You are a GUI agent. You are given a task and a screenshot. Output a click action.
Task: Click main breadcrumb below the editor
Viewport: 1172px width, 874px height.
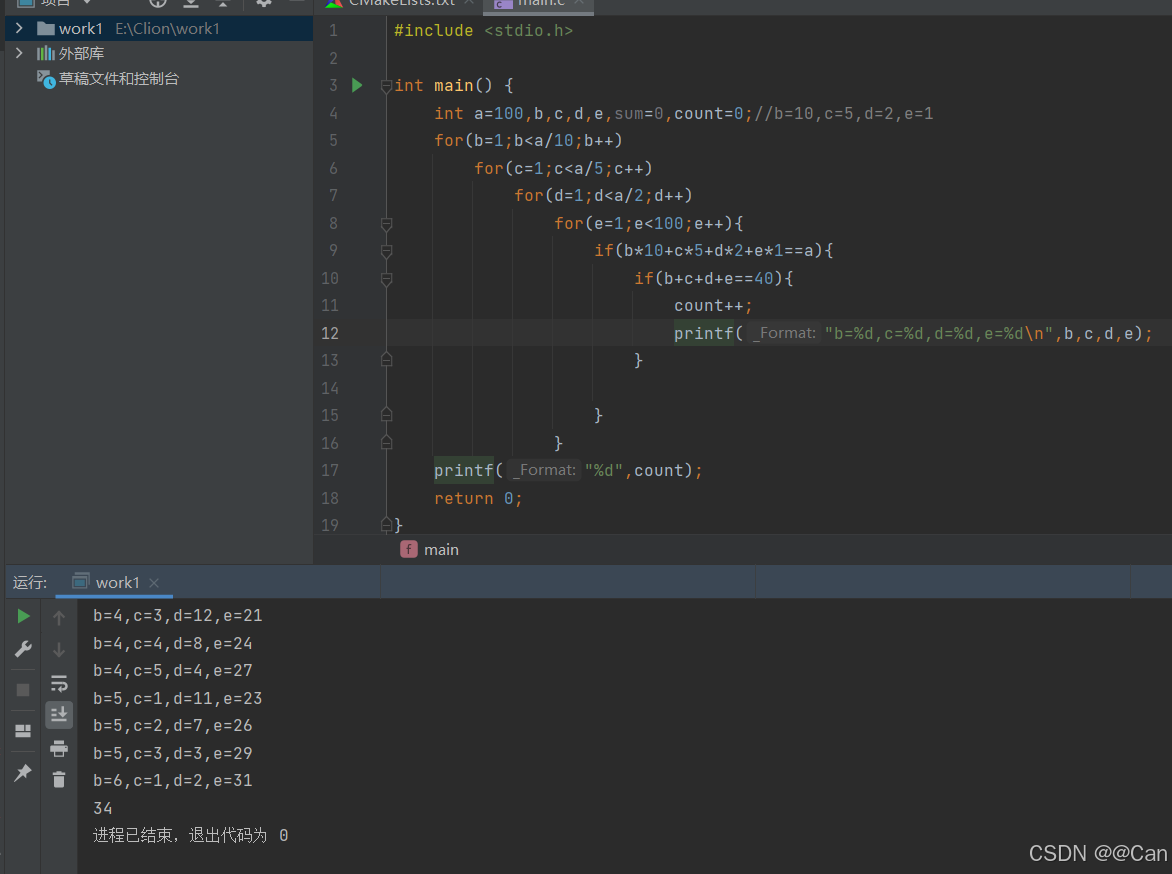coord(441,550)
